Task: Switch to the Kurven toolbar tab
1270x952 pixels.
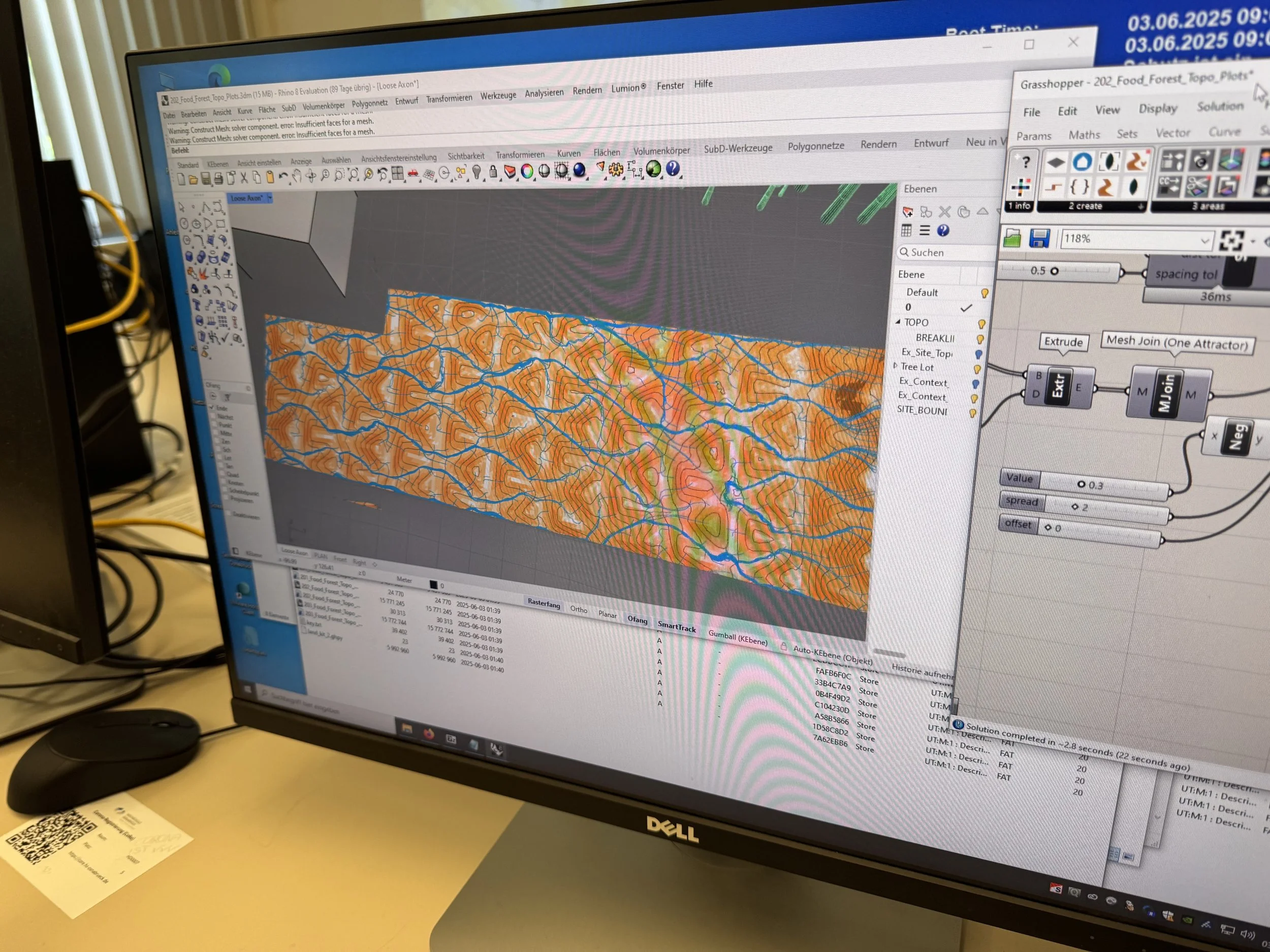Action: point(568,154)
